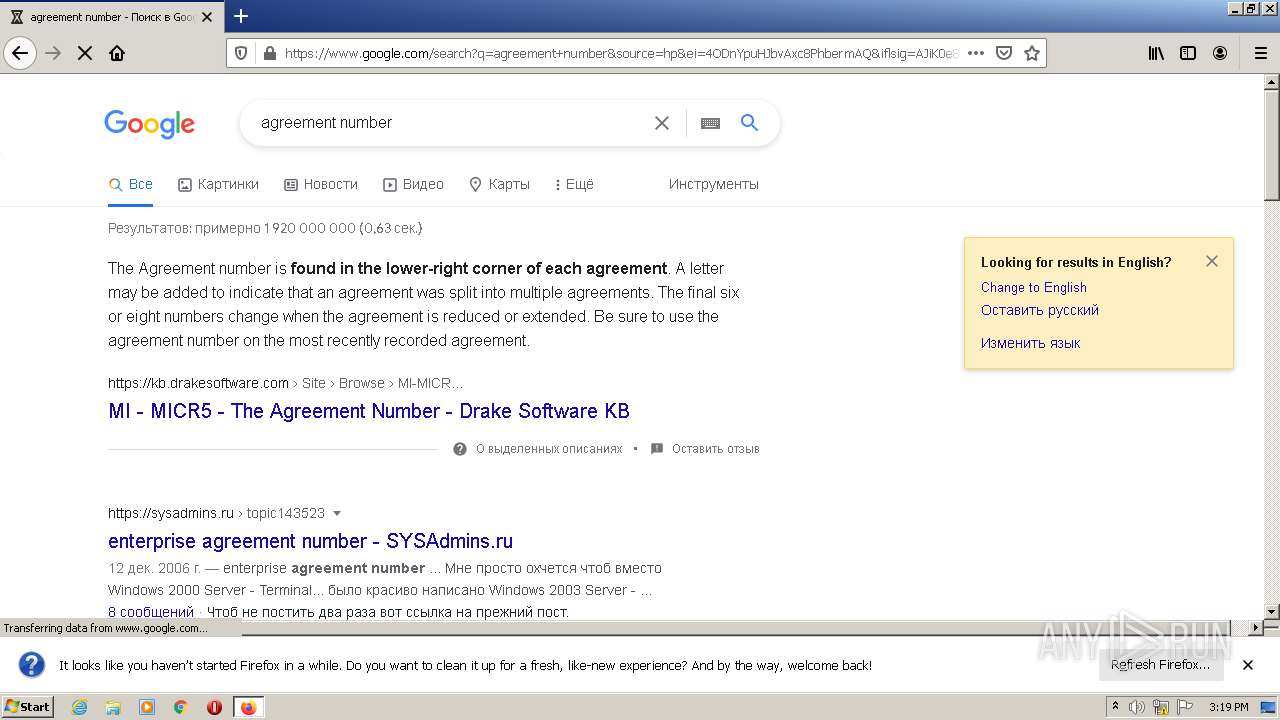This screenshot has width=1280, height=720.
Task: Click the tracking protection shield icon
Action: point(240,53)
